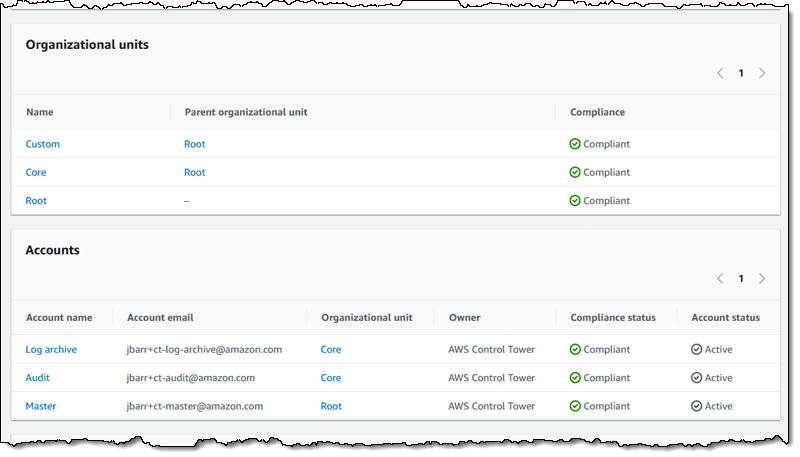The height and width of the screenshot is (457, 800).
Task: Click the Active status icon for Log archive
Action: pyautogui.click(x=696, y=350)
